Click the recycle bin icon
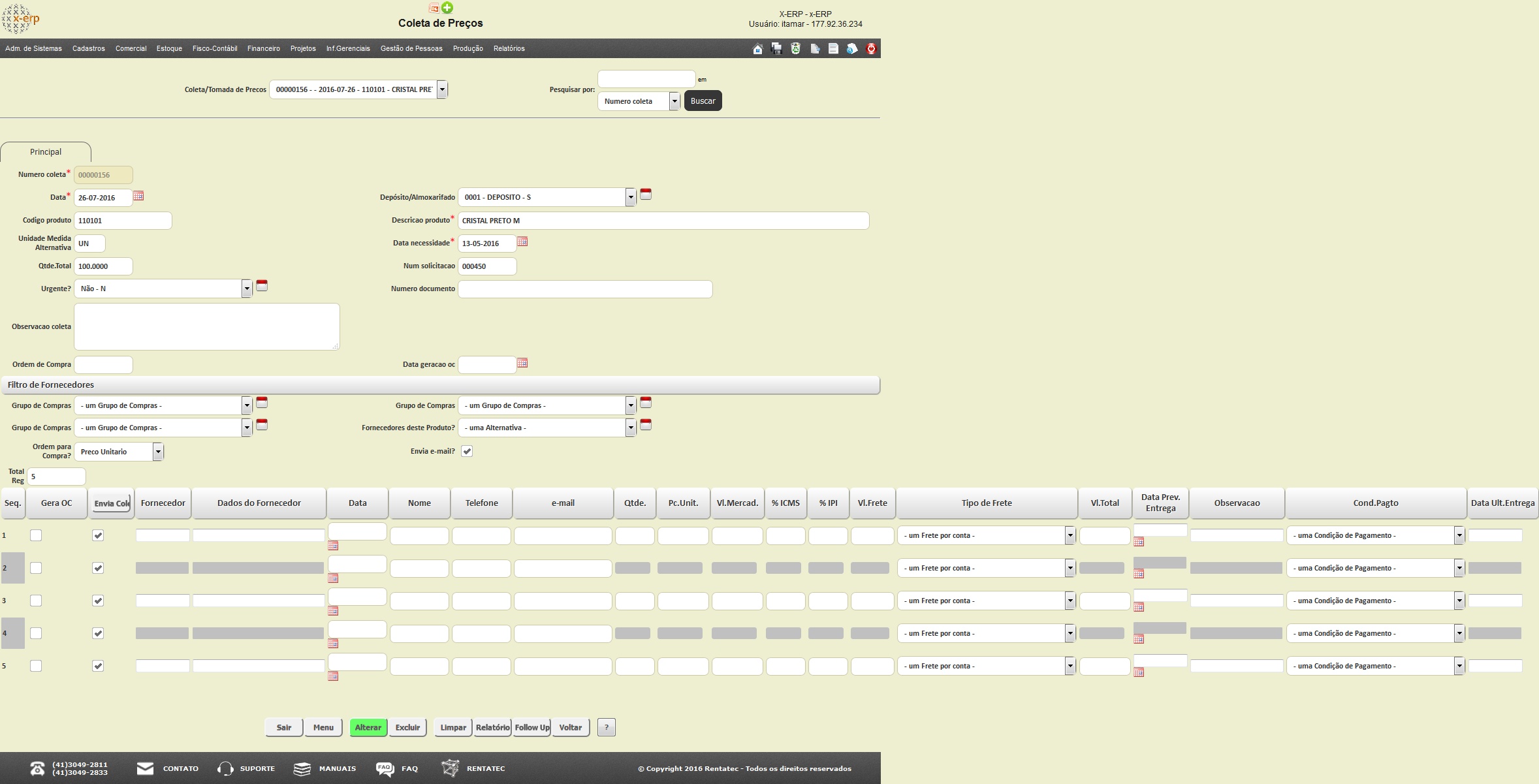Viewport: 1539px width, 784px height. click(795, 49)
